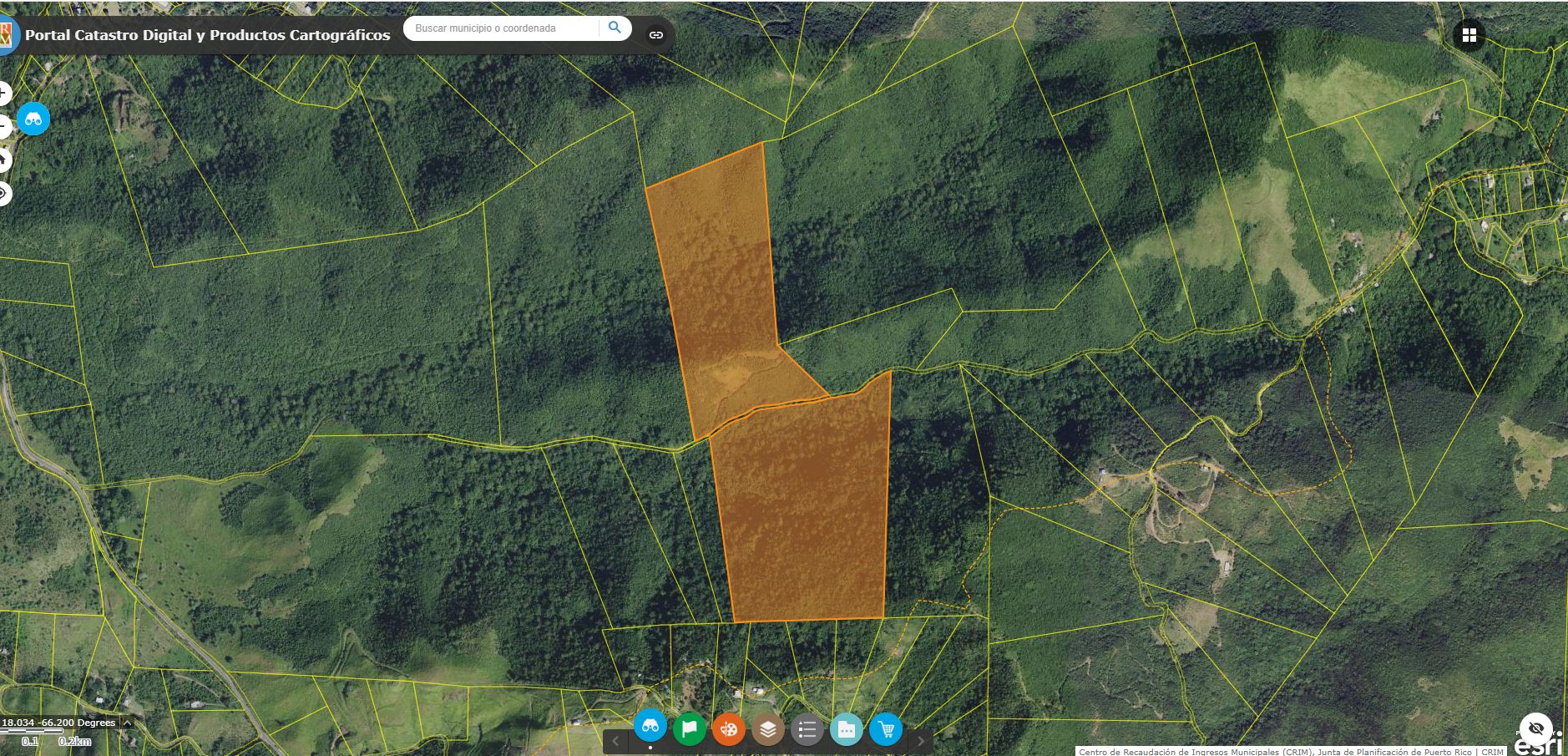Expand the coordinate format chevron

[128, 723]
